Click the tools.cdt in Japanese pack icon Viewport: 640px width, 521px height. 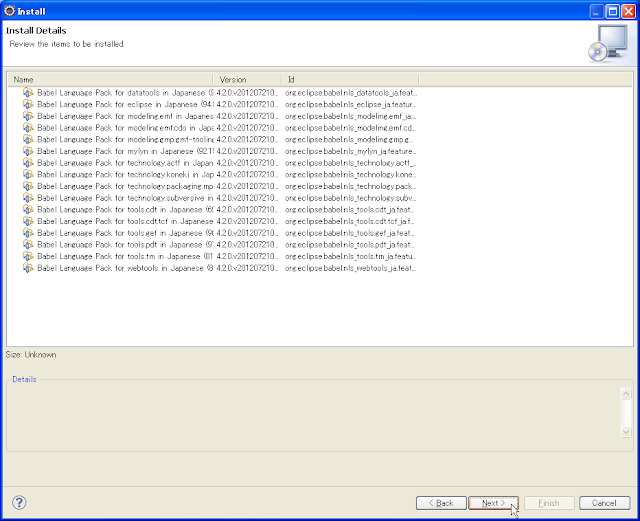(x=28, y=209)
